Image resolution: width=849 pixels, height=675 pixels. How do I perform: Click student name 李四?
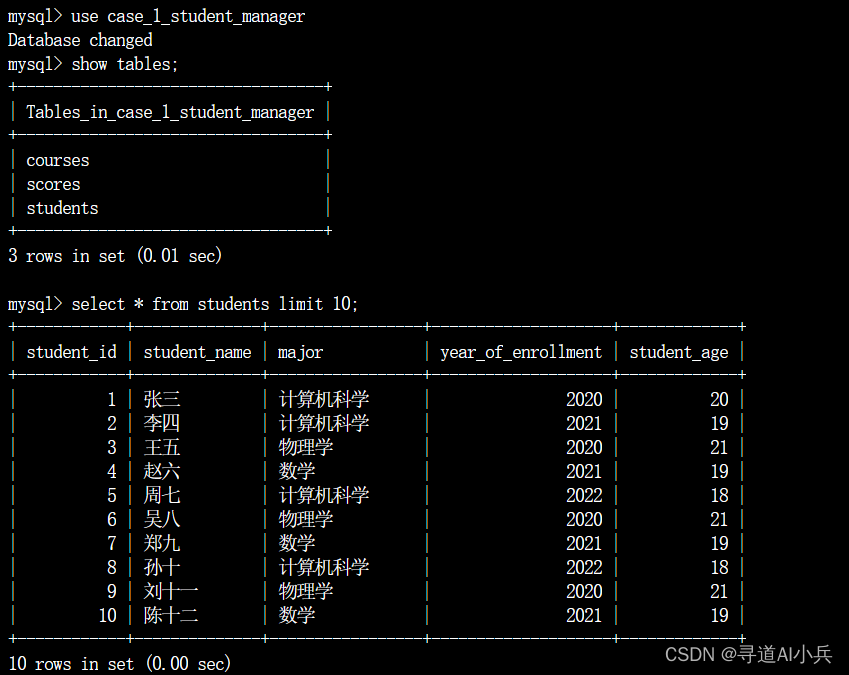coord(162,423)
